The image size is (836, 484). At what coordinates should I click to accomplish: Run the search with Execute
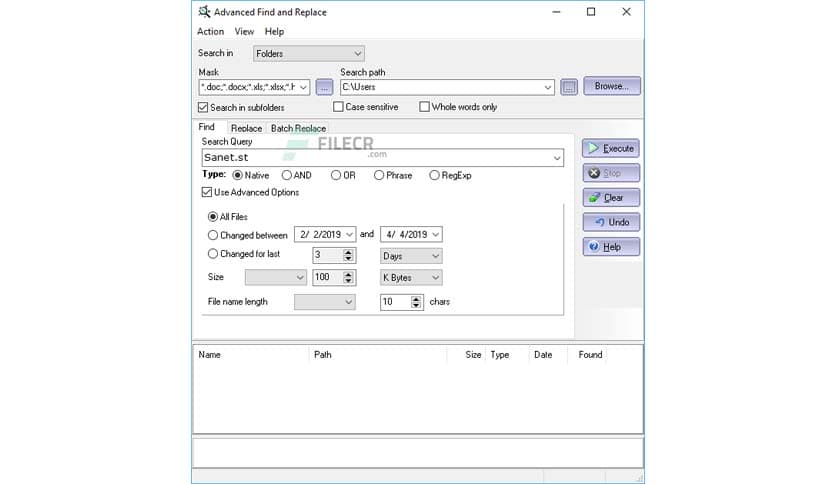coord(611,148)
